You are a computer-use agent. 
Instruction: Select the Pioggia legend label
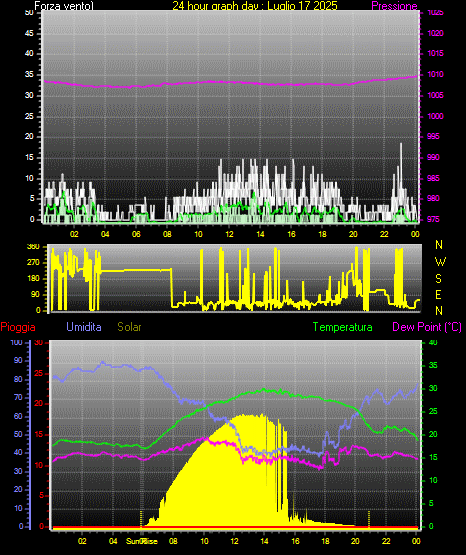click(x=18, y=327)
